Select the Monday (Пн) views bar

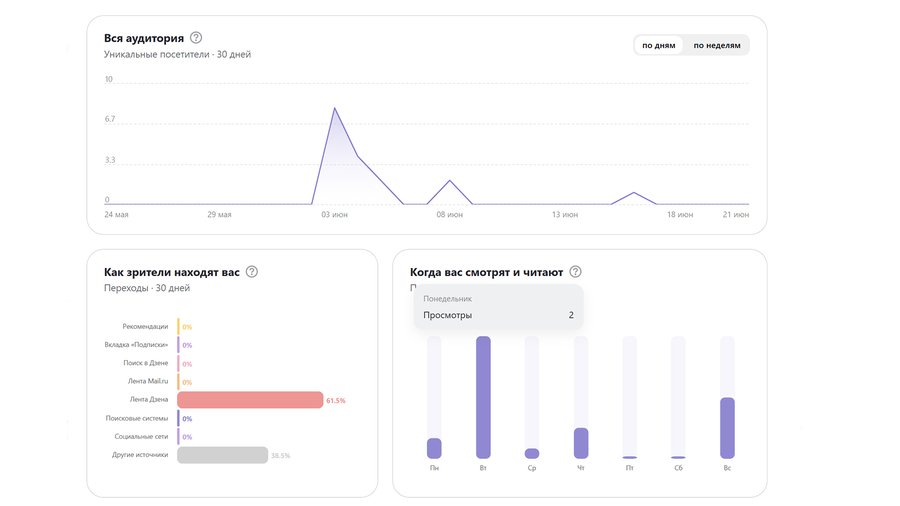click(x=434, y=447)
